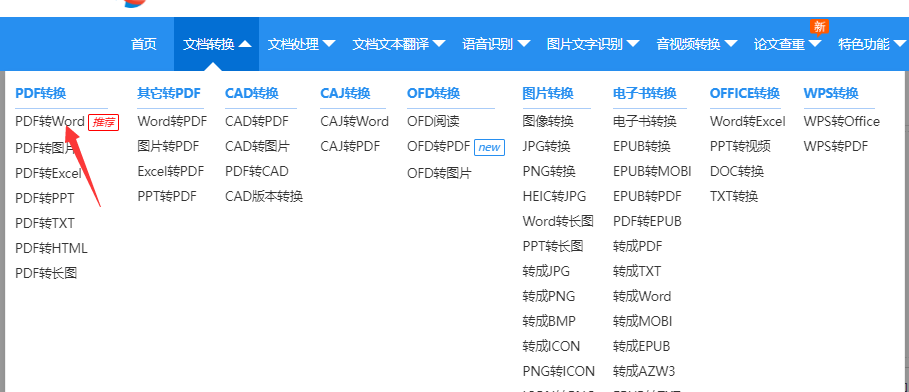This screenshot has height=392, width=909.
Task: Click the 推荐 badge next to PDF转Word
Action: click(x=104, y=122)
